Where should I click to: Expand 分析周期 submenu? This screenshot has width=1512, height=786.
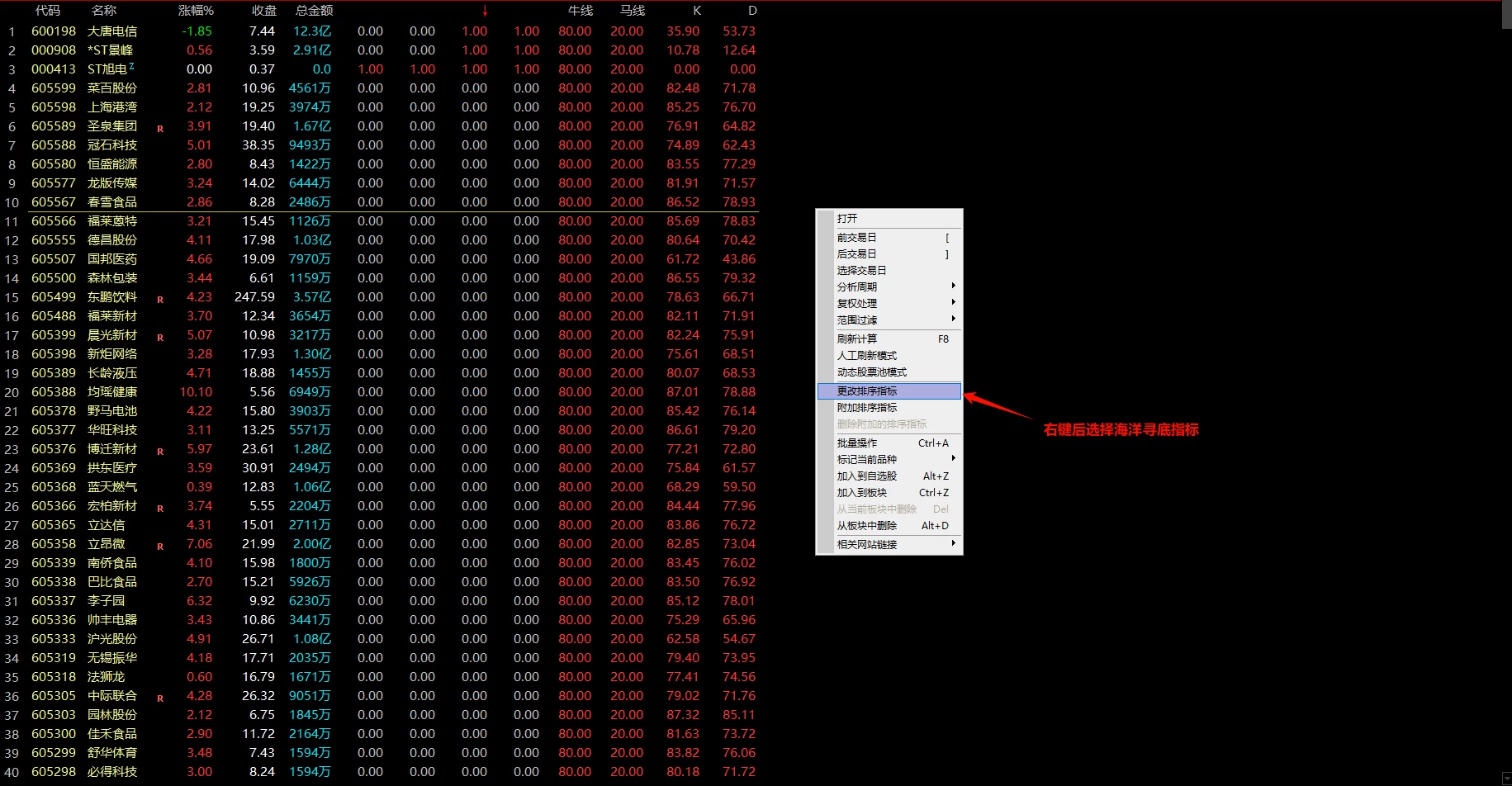click(x=898, y=286)
